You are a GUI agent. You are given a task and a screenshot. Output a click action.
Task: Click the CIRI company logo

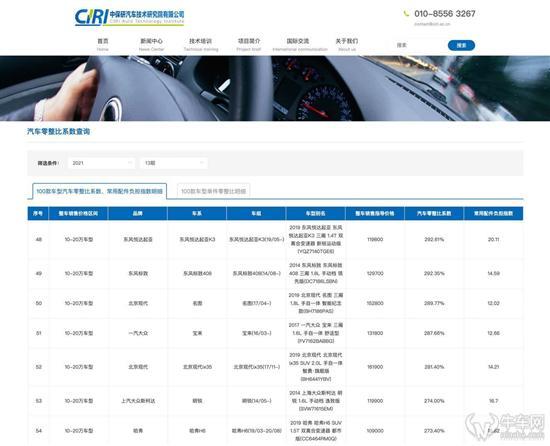point(129,17)
